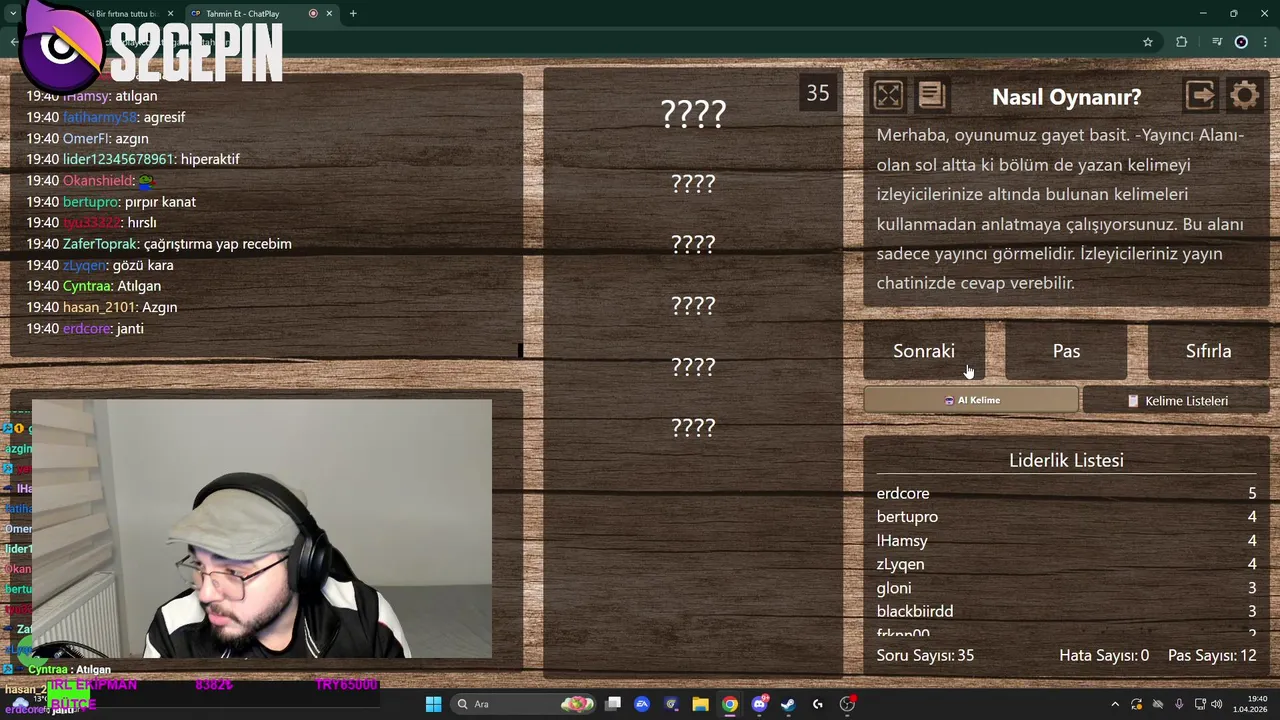Open Task View on the taskbar
This screenshot has height=720, width=1280.
tap(613, 704)
